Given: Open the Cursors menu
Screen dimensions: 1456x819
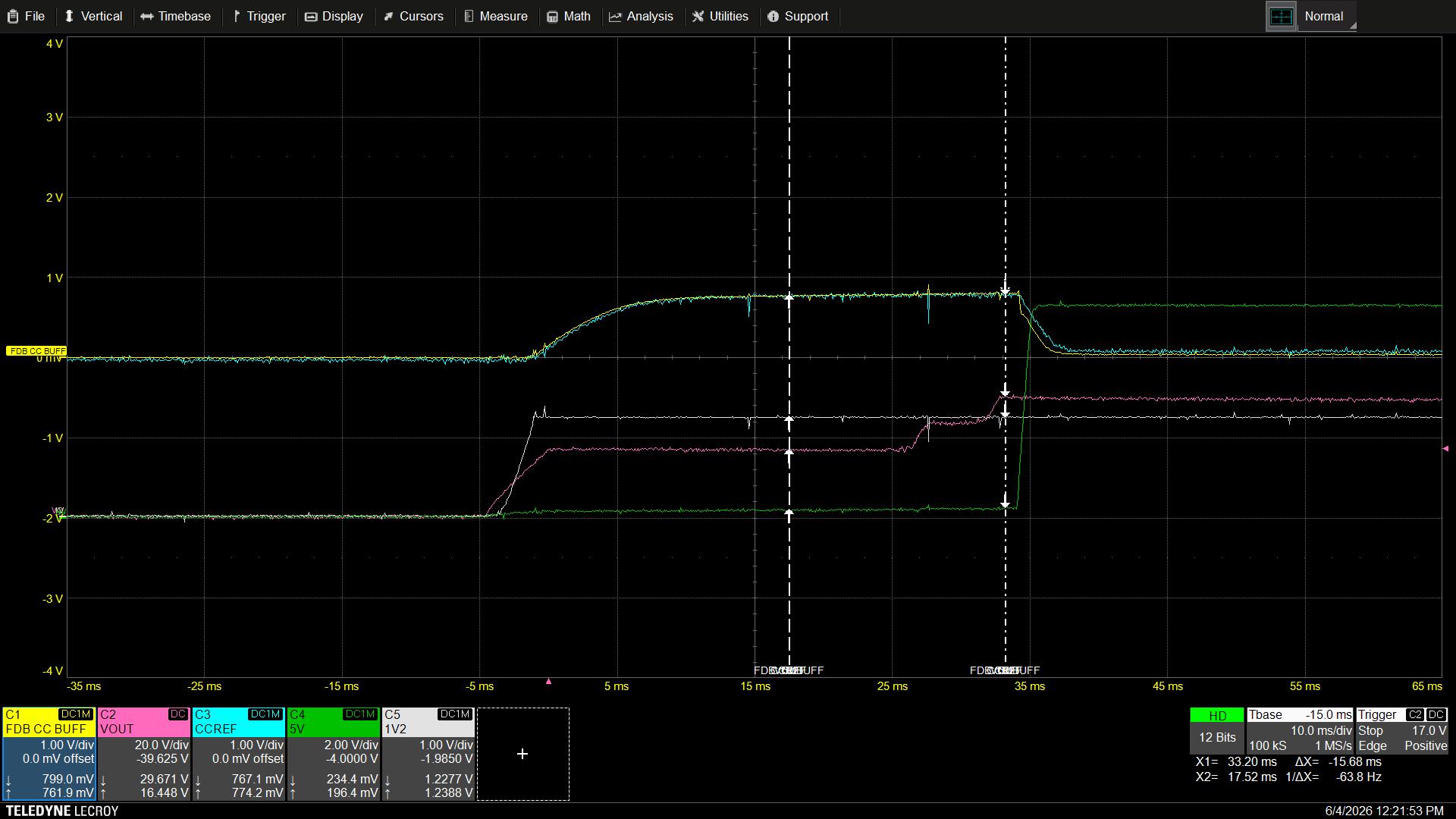Looking at the screenshot, I should pos(413,16).
